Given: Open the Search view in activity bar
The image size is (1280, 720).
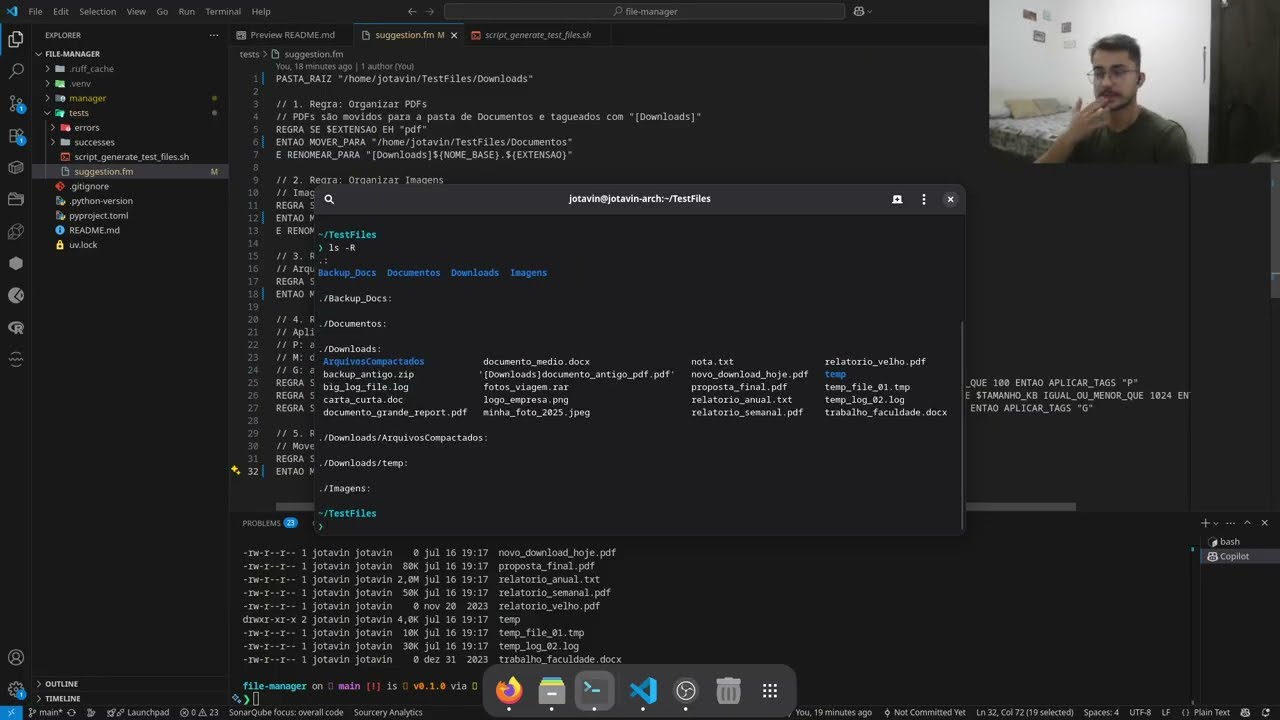Looking at the screenshot, I should 15,72.
